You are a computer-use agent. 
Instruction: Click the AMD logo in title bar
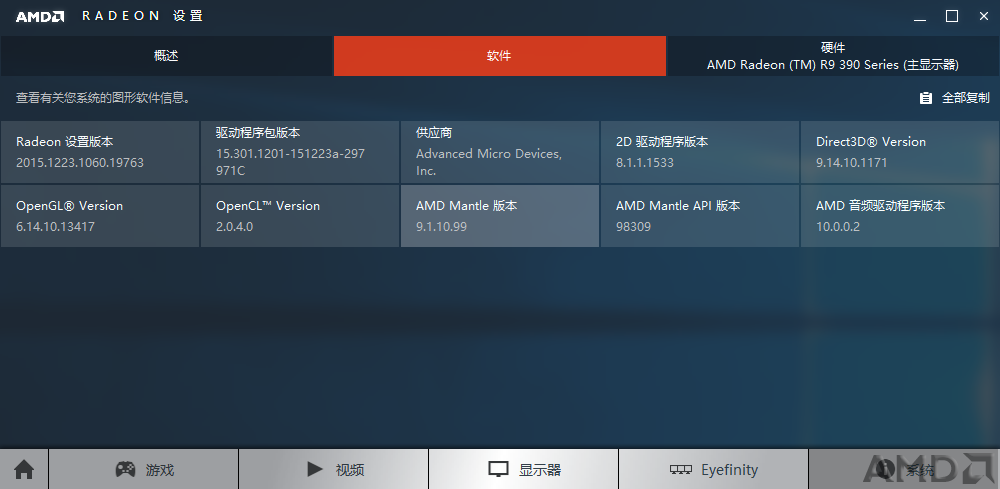(x=40, y=17)
